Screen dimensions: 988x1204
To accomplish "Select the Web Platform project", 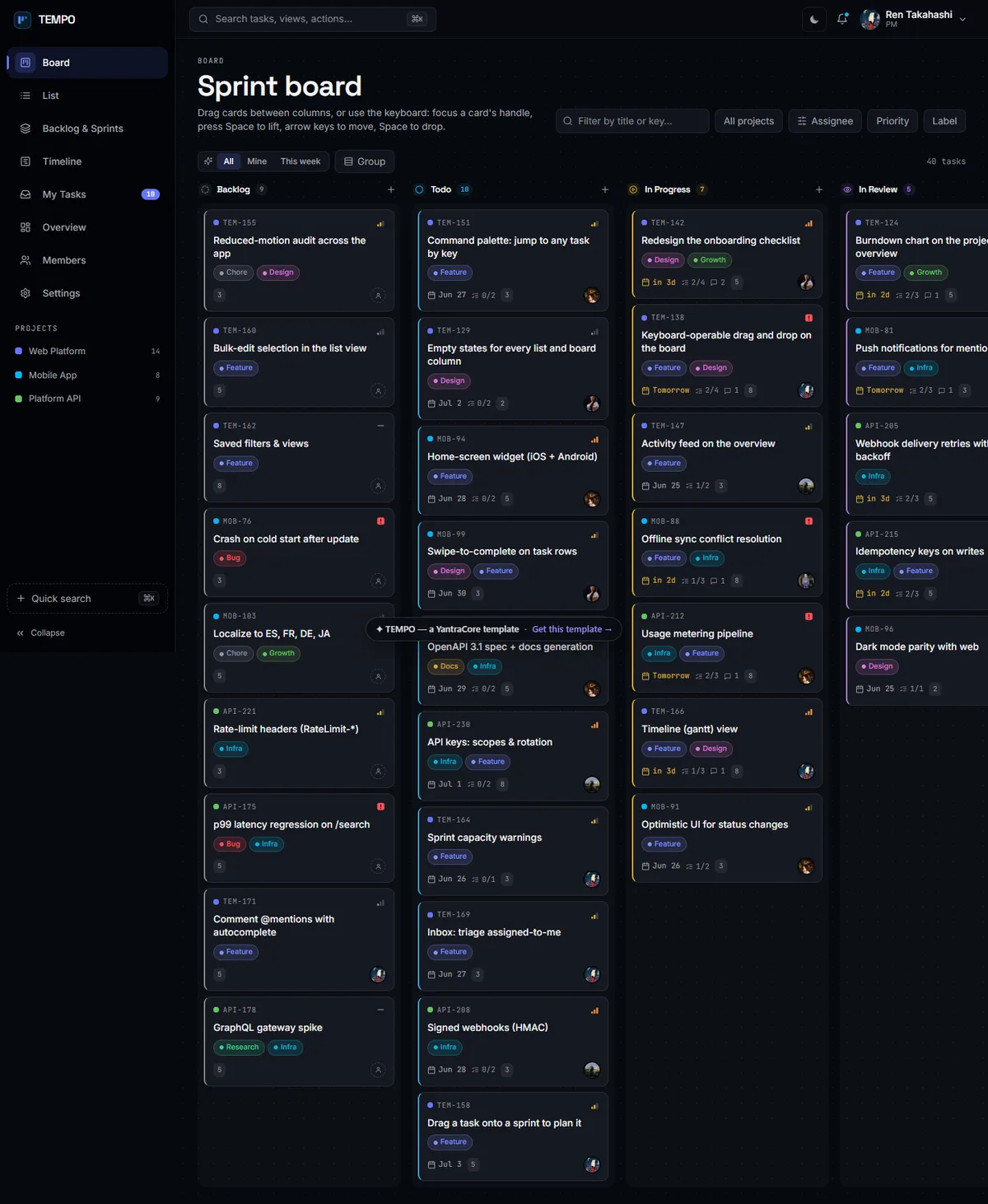I will [87, 351].
